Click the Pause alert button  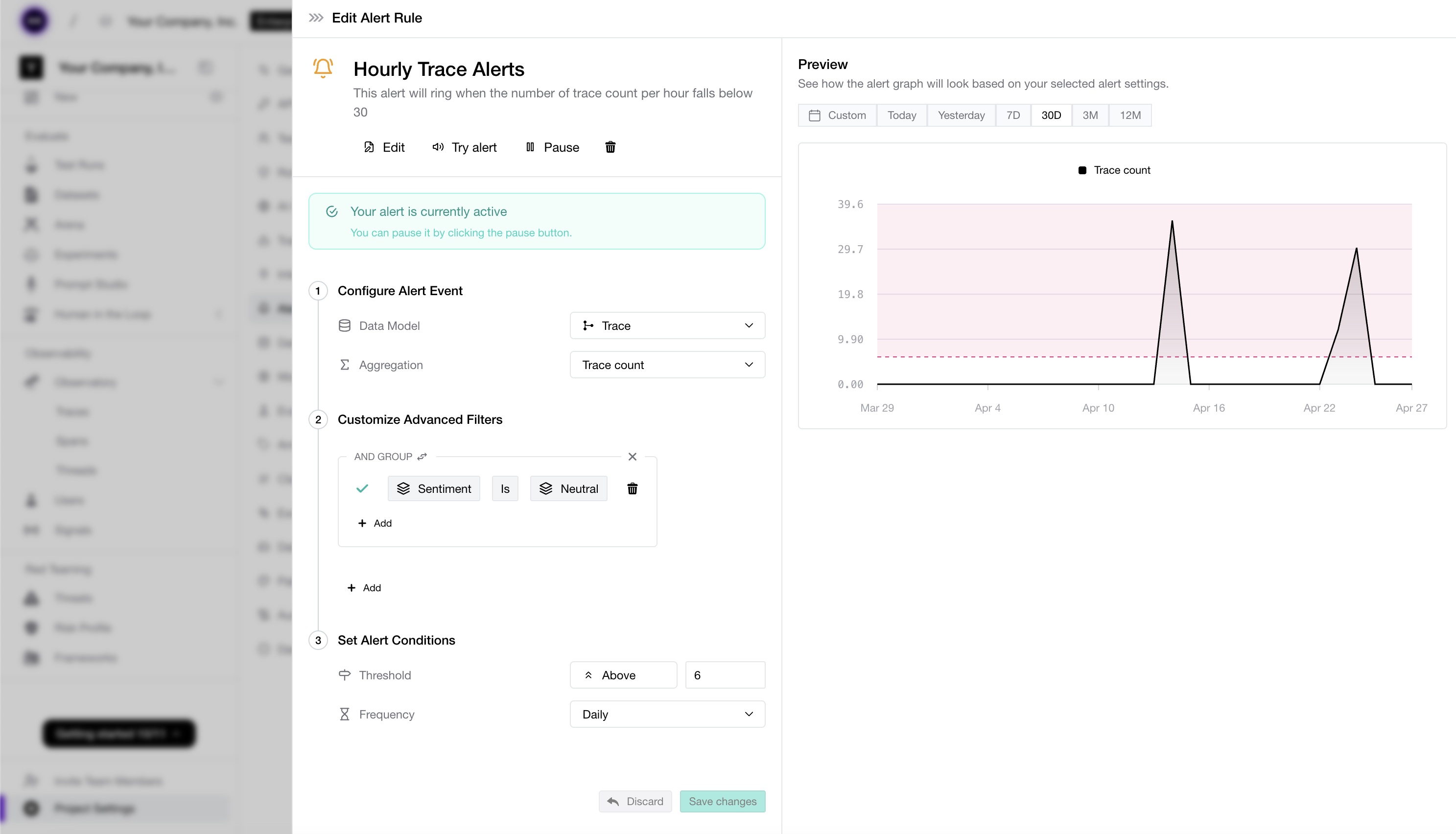[552, 147]
